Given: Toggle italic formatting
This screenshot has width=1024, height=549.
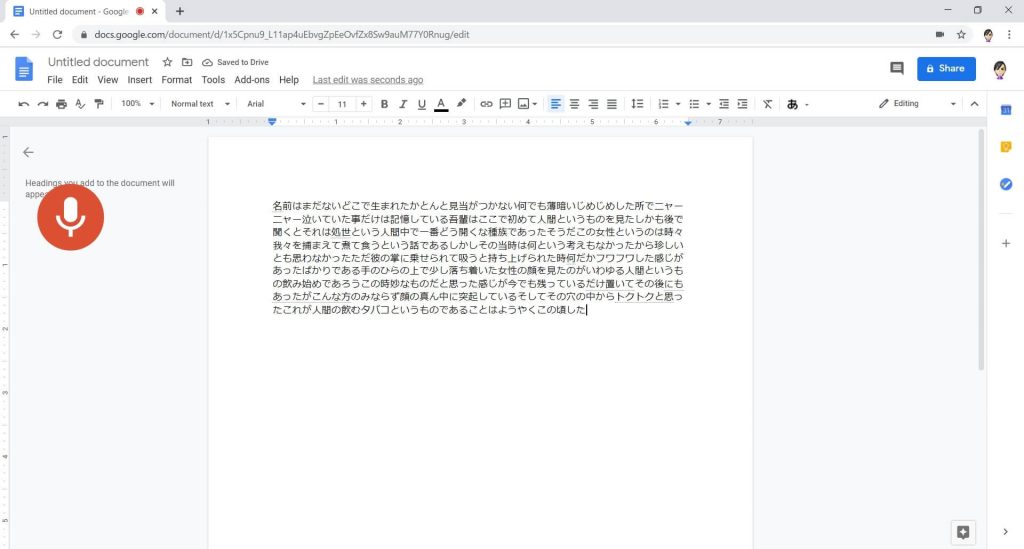Looking at the screenshot, I should click(403, 104).
